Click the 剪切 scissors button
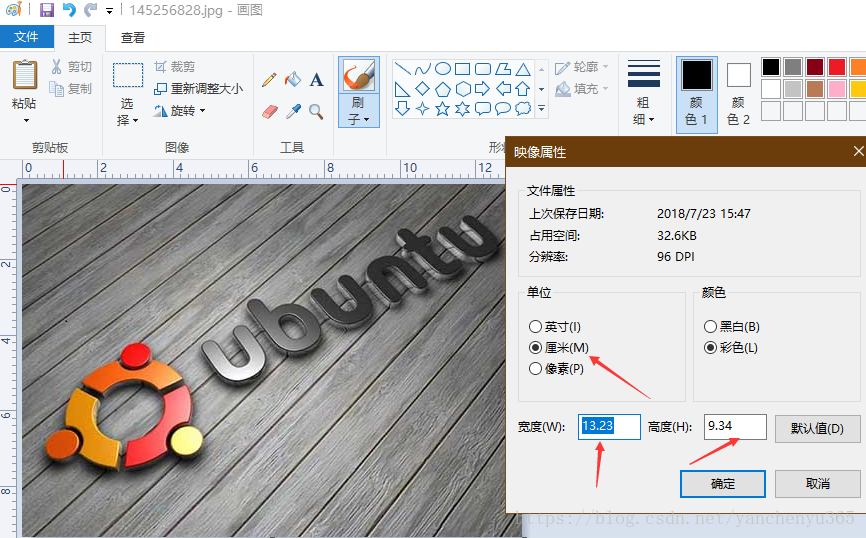 tap(71, 67)
